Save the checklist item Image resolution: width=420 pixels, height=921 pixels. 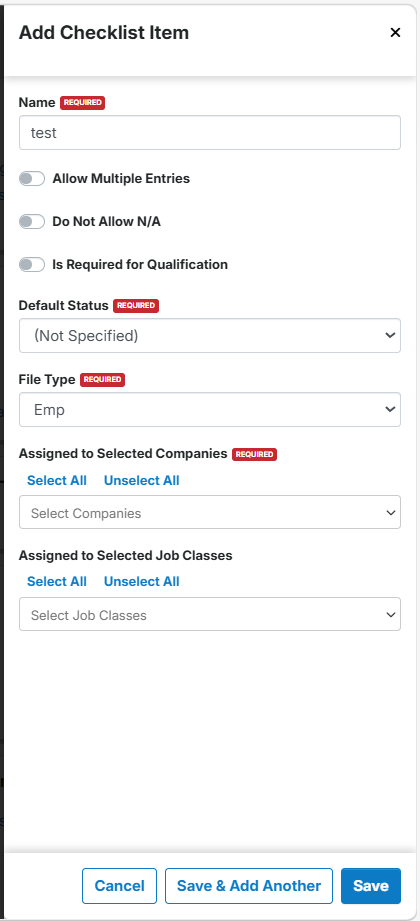(371, 886)
